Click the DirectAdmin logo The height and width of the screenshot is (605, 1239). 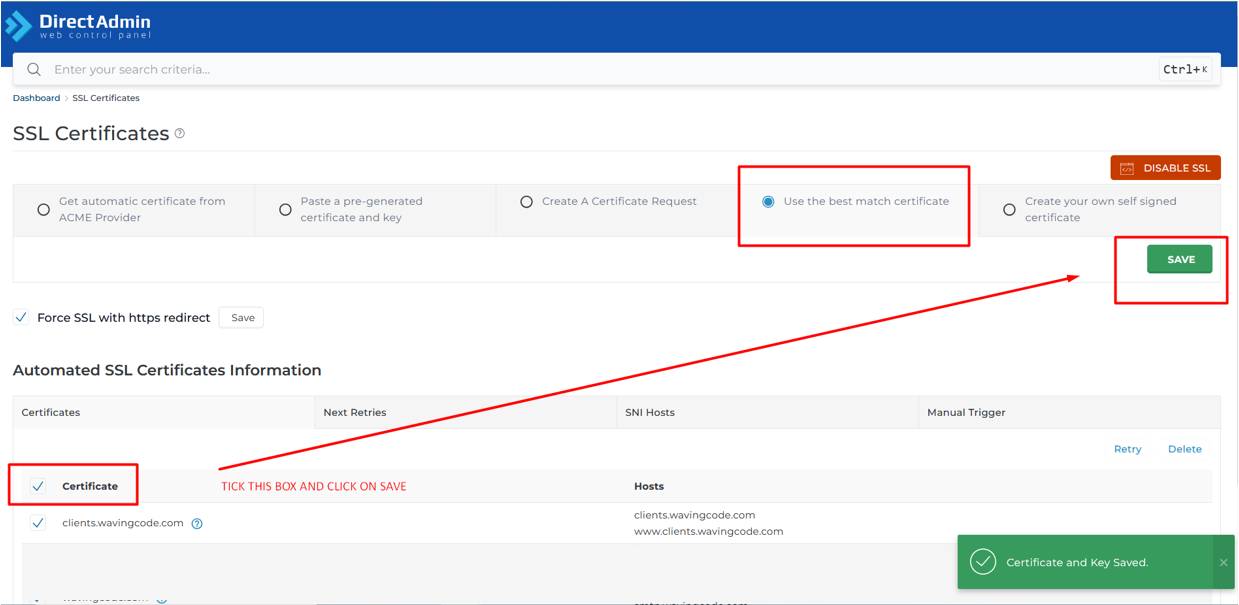[x=80, y=25]
